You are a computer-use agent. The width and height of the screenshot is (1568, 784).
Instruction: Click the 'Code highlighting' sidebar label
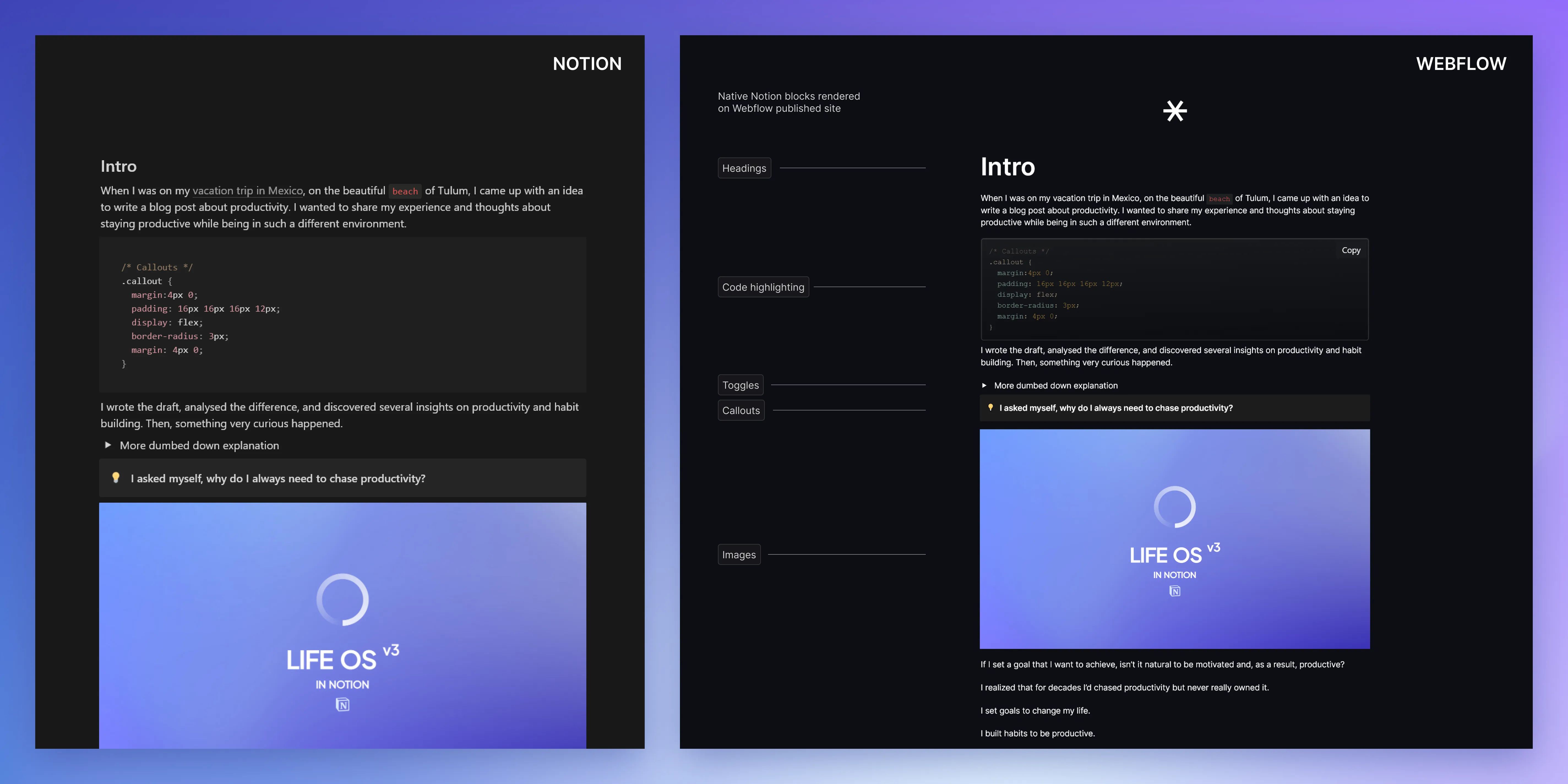(763, 287)
